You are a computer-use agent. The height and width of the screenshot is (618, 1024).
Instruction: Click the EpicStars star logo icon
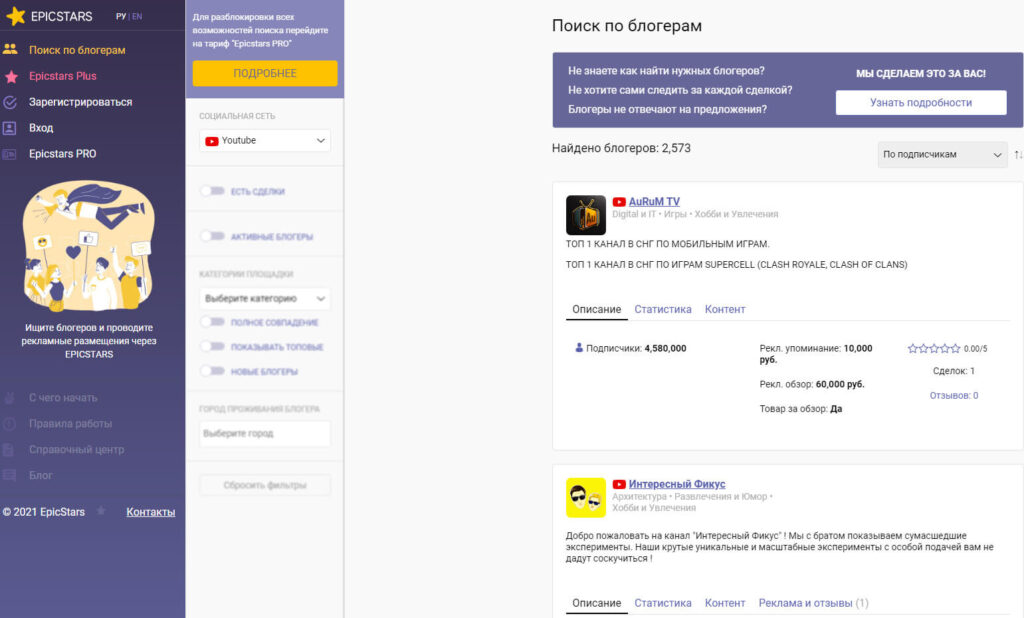pyautogui.click(x=15, y=17)
